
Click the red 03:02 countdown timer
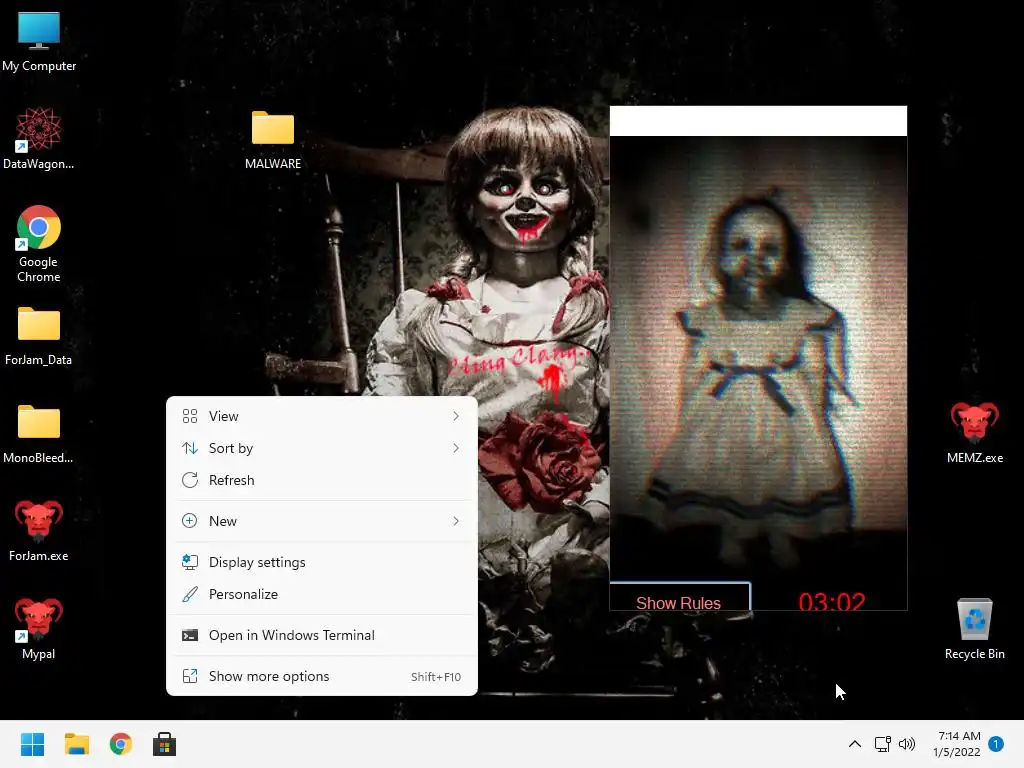pyautogui.click(x=831, y=601)
